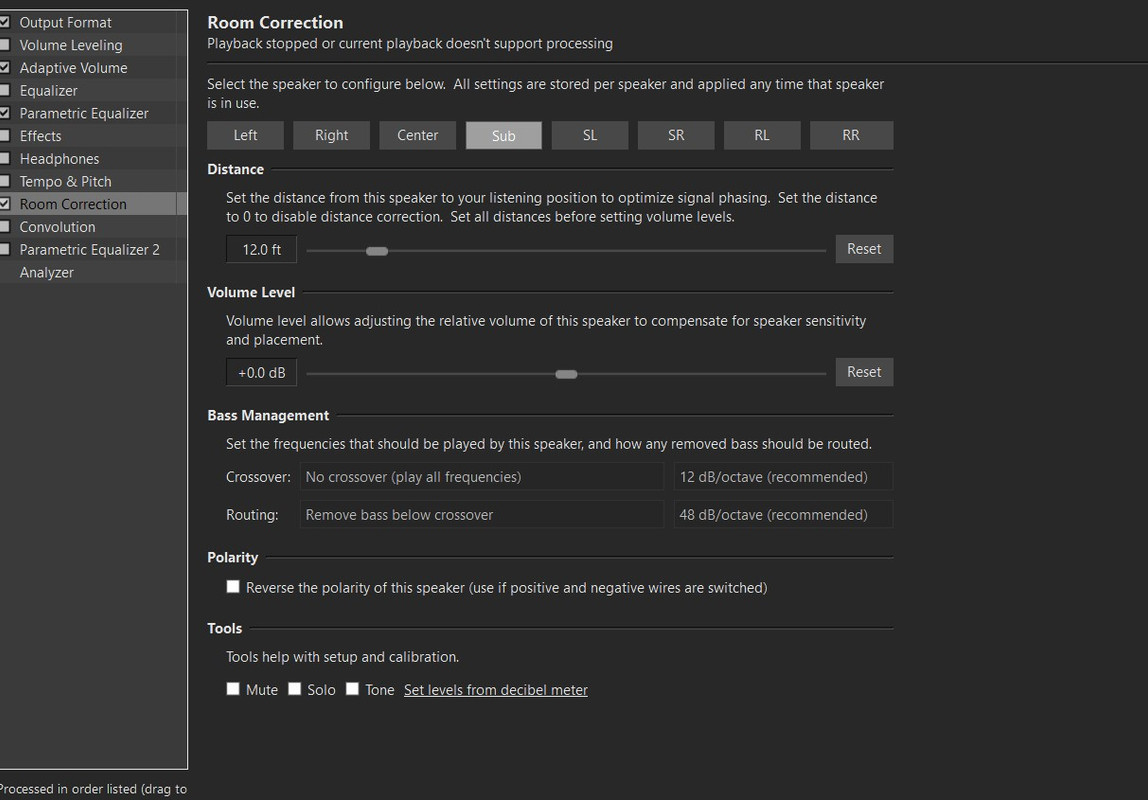Open the Room Correction DSP page
The image size is (1148, 800).
tap(72, 204)
